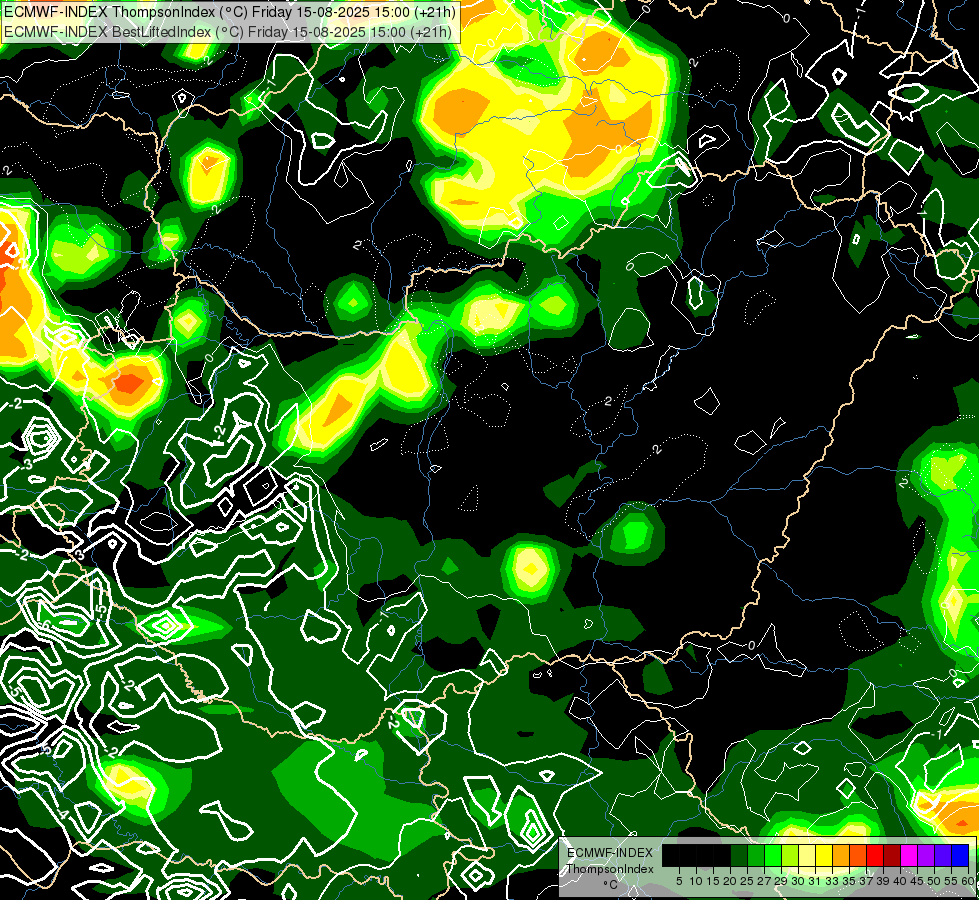
Task: Click the °C unit label in legend
Action: pyautogui.click(x=611, y=885)
